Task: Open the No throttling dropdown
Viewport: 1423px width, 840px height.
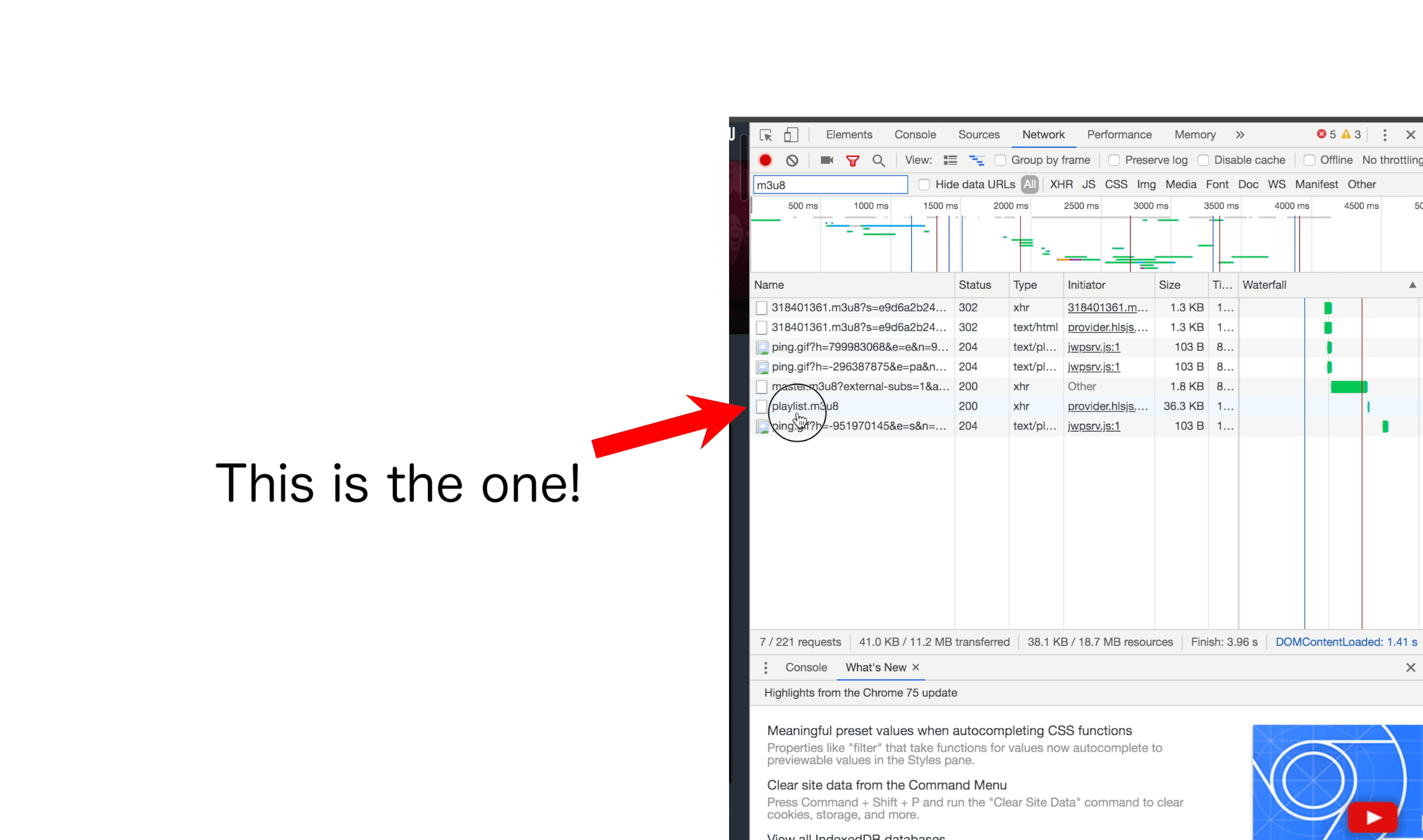Action: coord(1392,160)
